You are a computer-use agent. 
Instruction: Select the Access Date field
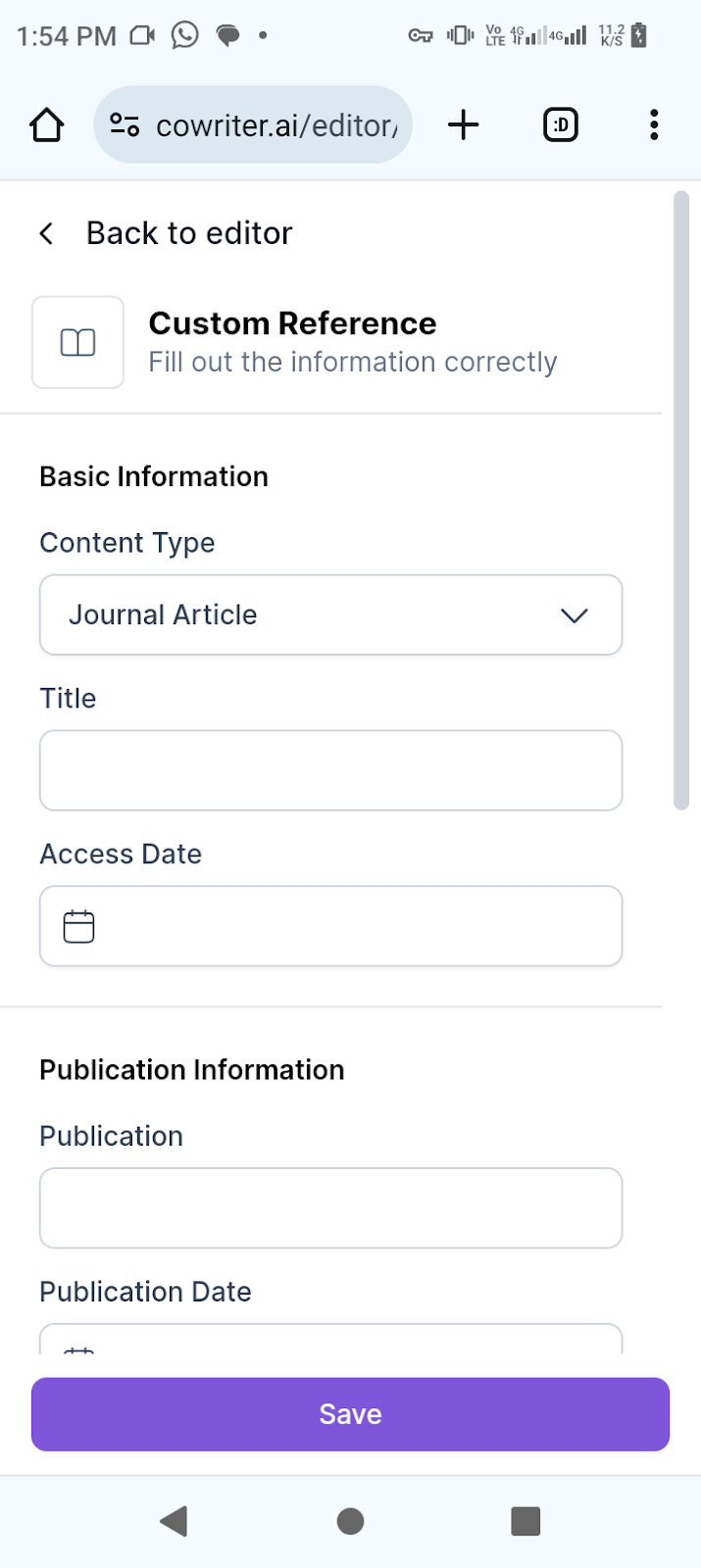[x=330, y=926]
